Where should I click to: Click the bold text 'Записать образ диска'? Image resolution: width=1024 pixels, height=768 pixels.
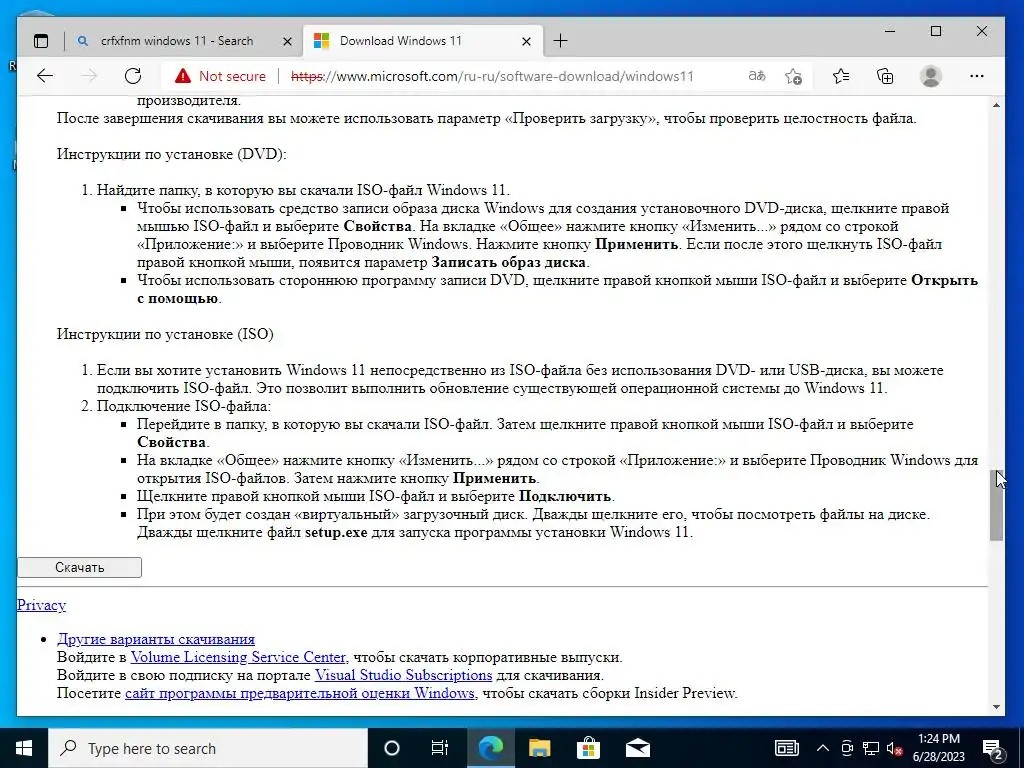click(509, 263)
